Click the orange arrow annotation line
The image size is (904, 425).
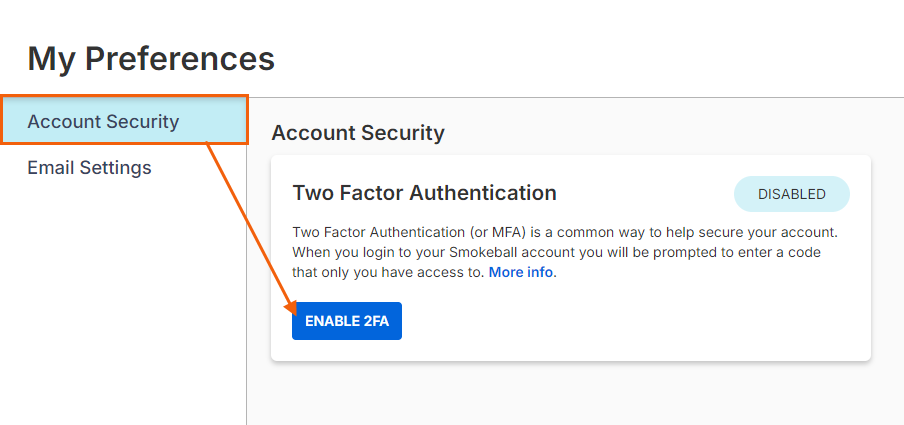(247, 221)
